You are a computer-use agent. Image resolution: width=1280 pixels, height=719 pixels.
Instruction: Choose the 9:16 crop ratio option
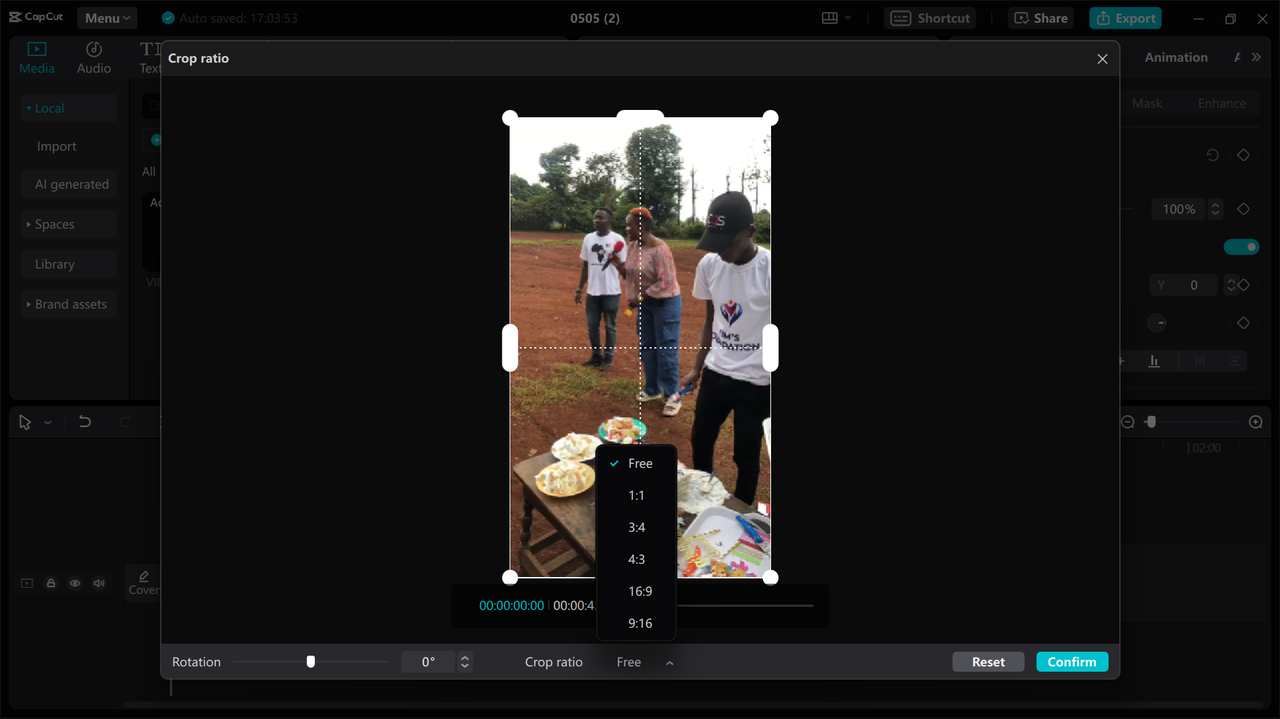coord(636,624)
